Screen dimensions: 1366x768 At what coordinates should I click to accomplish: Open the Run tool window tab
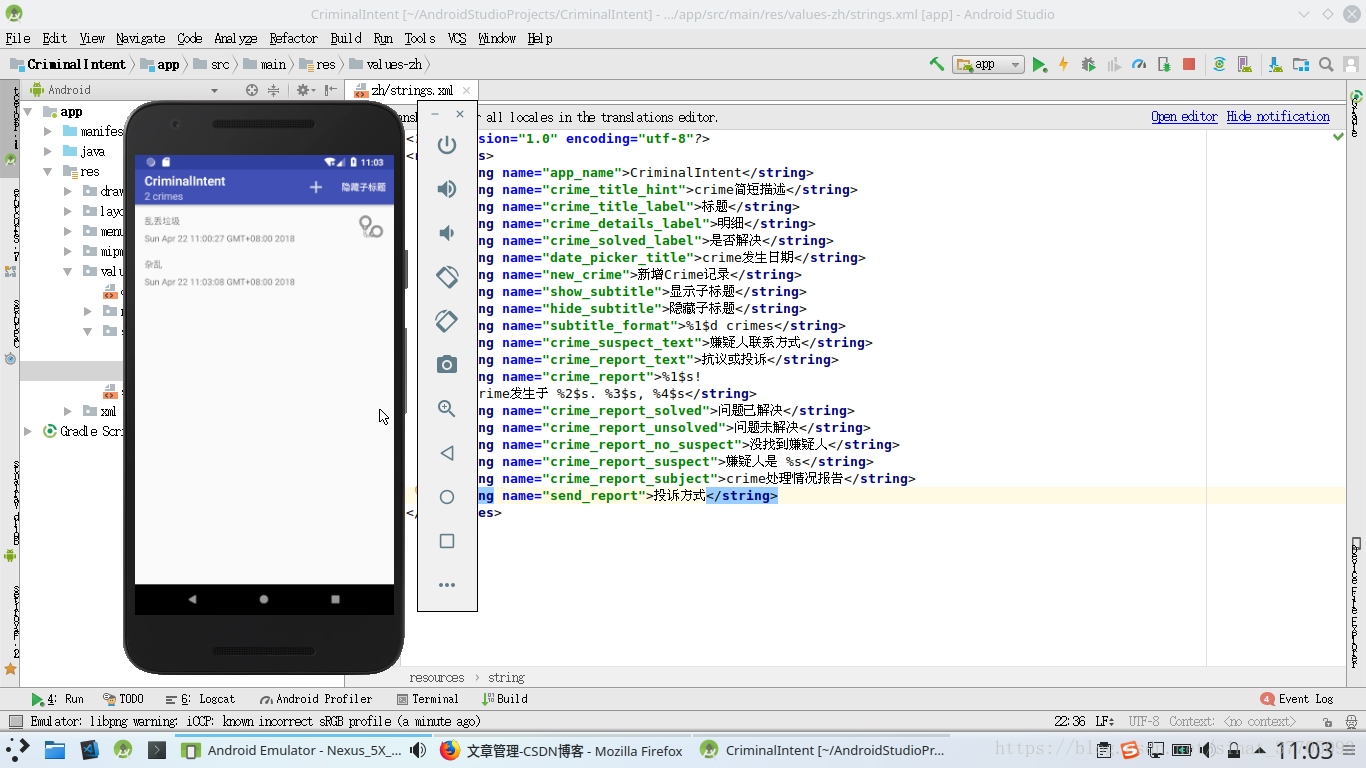pyautogui.click(x=58, y=699)
